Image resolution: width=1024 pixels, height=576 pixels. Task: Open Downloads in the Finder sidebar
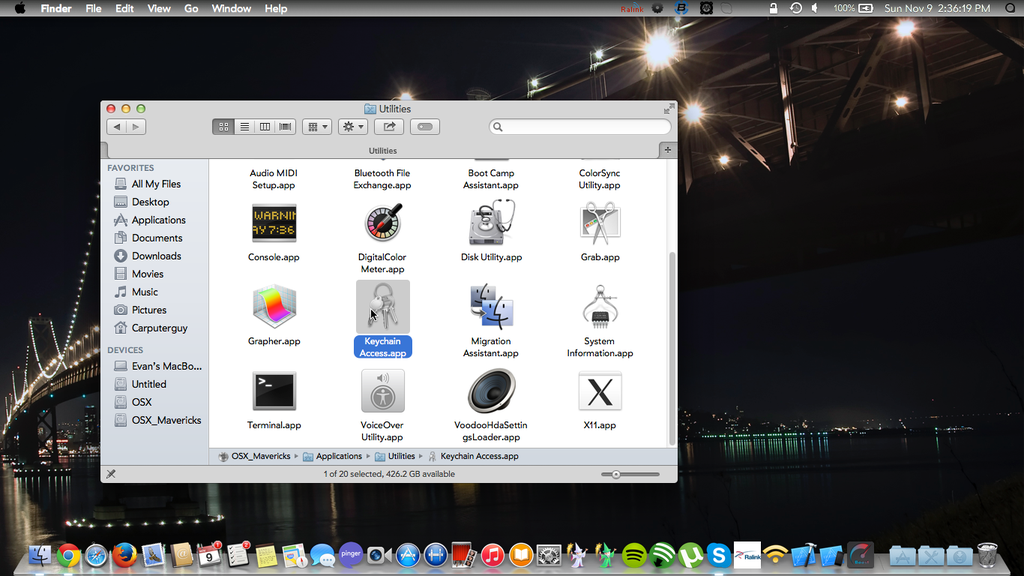pos(156,256)
